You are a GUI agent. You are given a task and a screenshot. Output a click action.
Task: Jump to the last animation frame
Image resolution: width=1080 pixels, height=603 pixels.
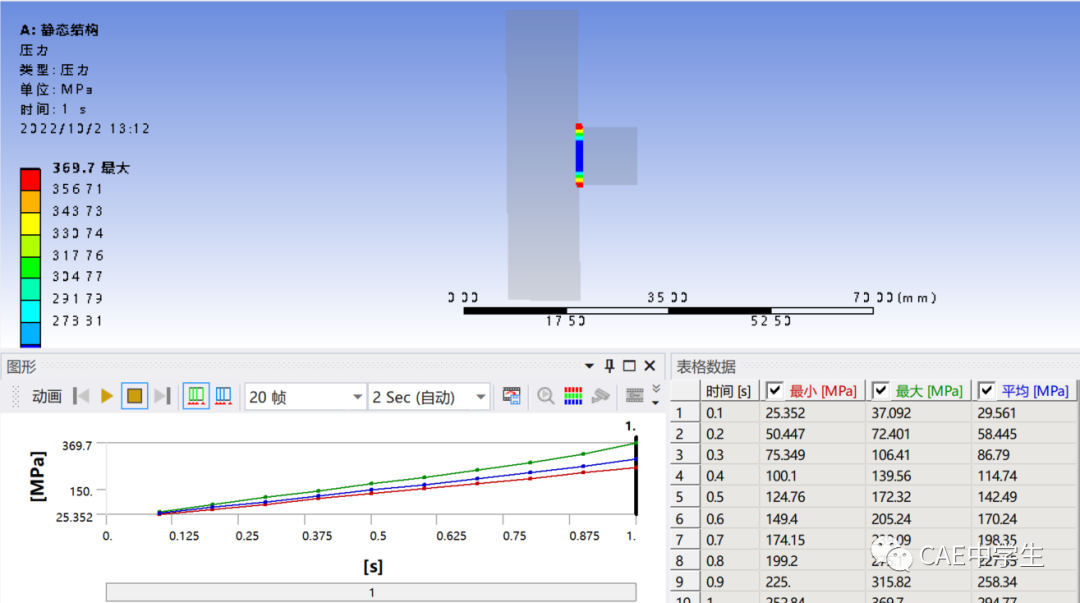(160, 396)
